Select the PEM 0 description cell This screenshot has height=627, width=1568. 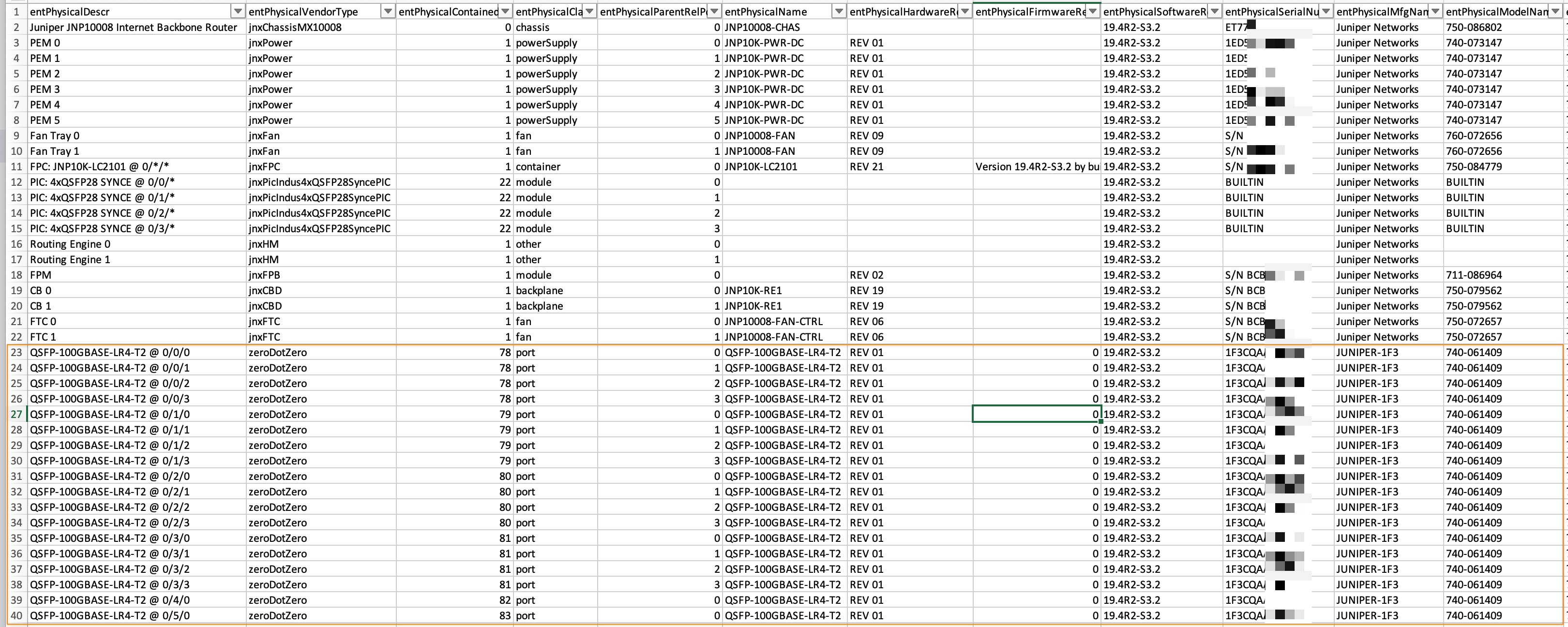click(136, 43)
